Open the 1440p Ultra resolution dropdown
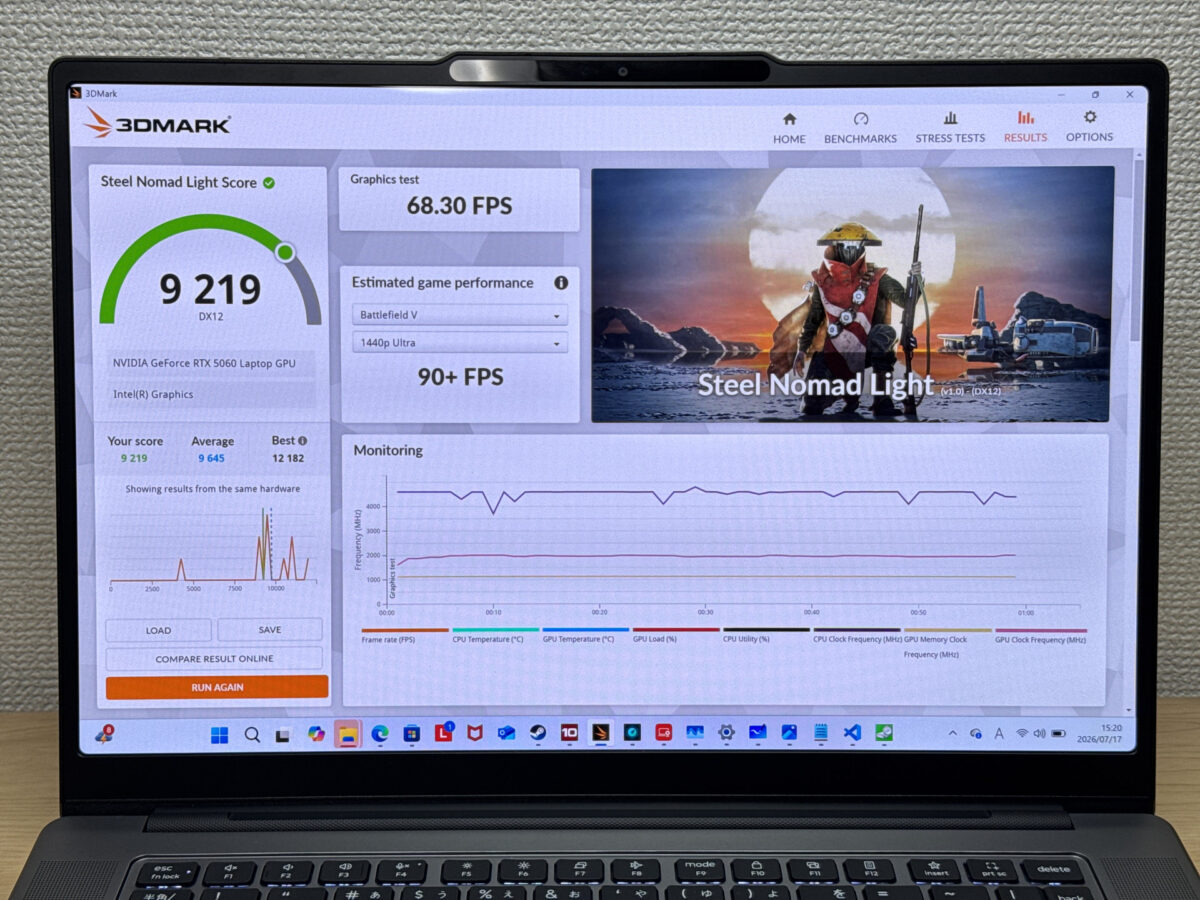This screenshot has height=900, width=1200. [x=460, y=343]
